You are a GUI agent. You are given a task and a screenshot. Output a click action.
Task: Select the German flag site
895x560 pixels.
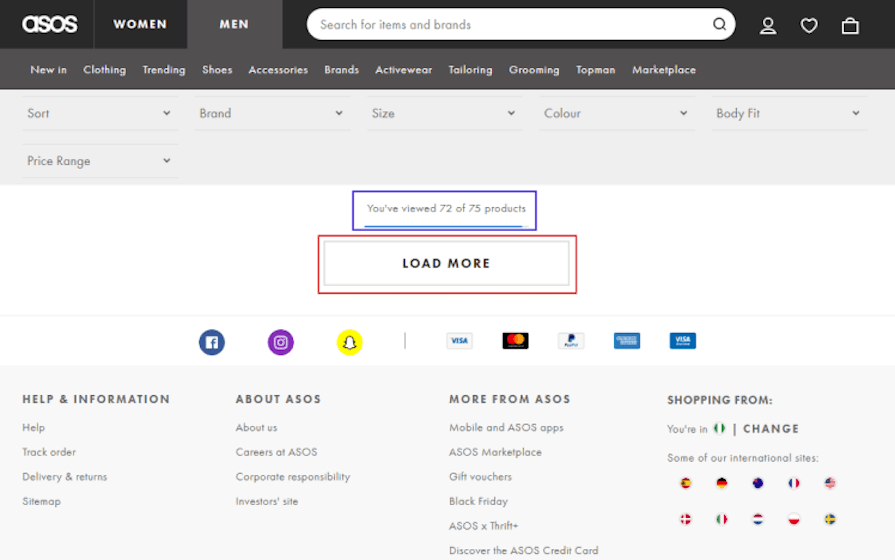tap(722, 484)
